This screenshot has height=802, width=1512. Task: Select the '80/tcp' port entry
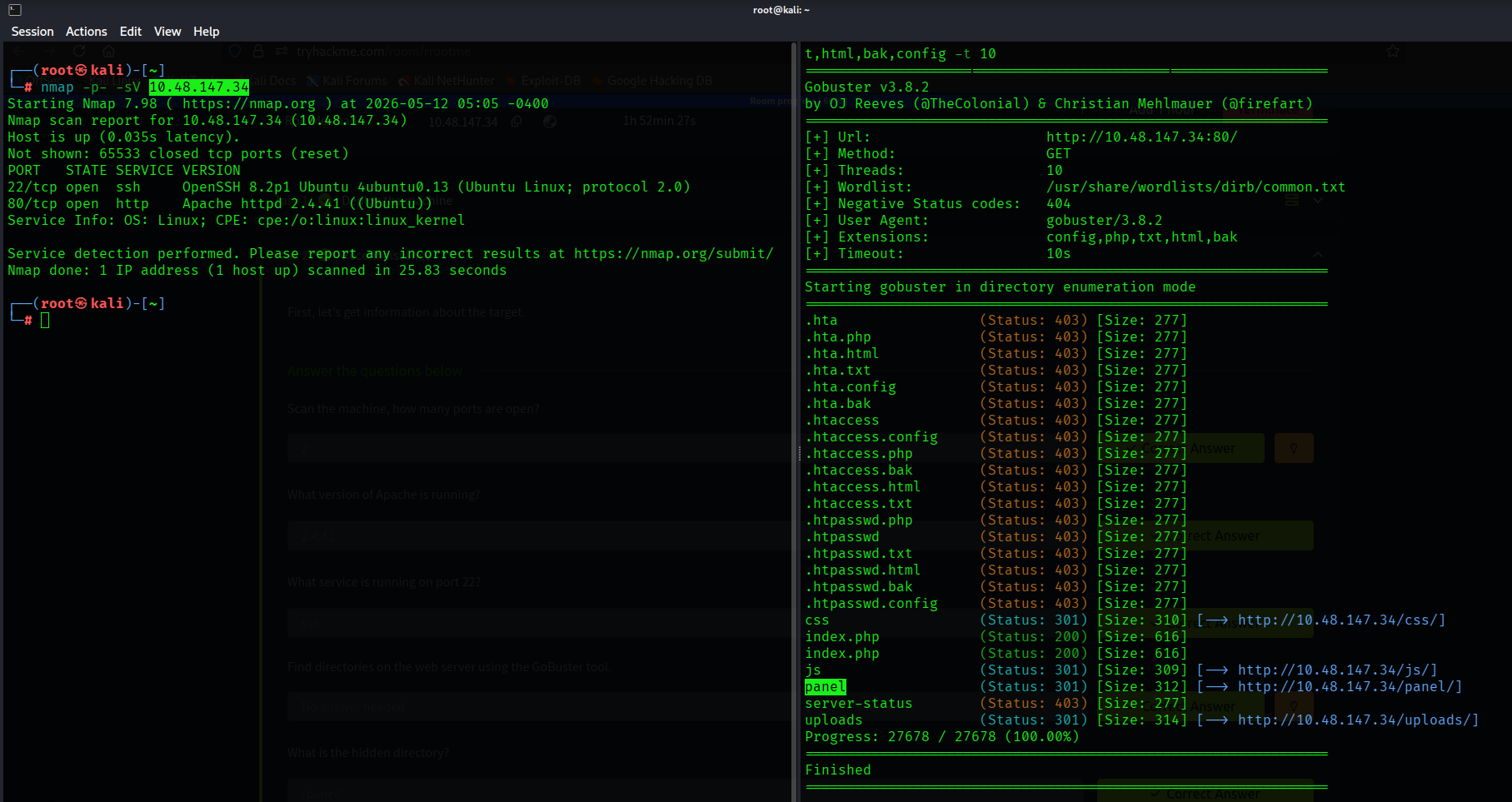tap(32, 203)
